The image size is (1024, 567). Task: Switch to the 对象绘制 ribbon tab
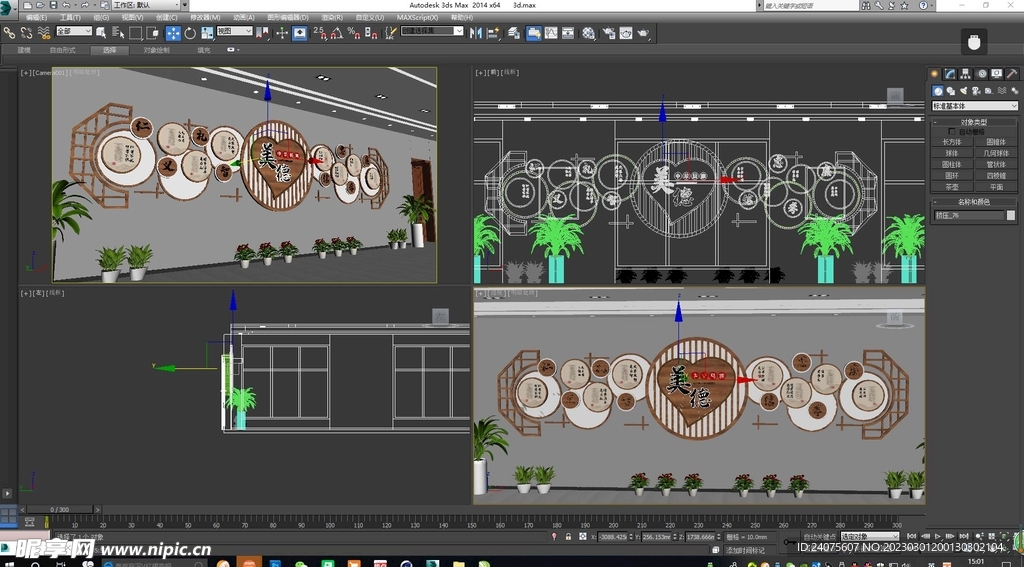(157, 49)
